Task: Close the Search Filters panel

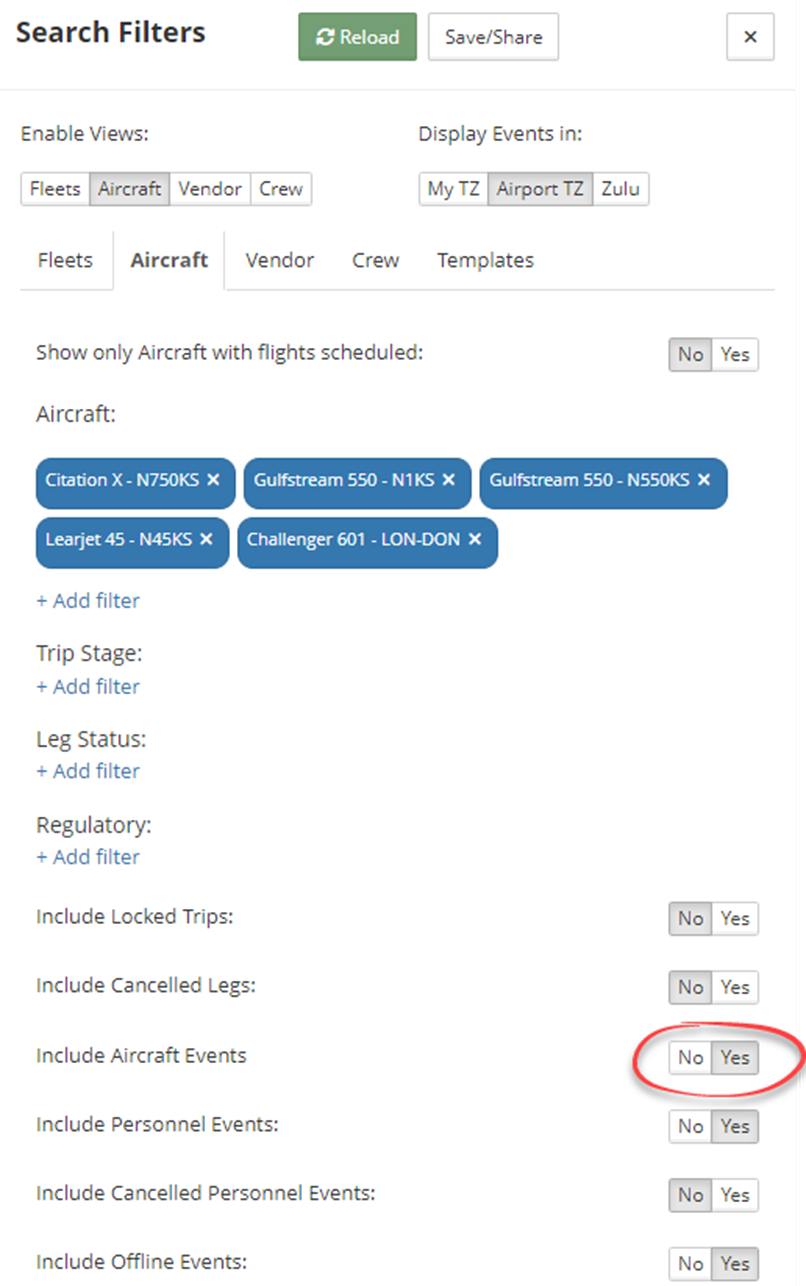Action: (750, 37)
